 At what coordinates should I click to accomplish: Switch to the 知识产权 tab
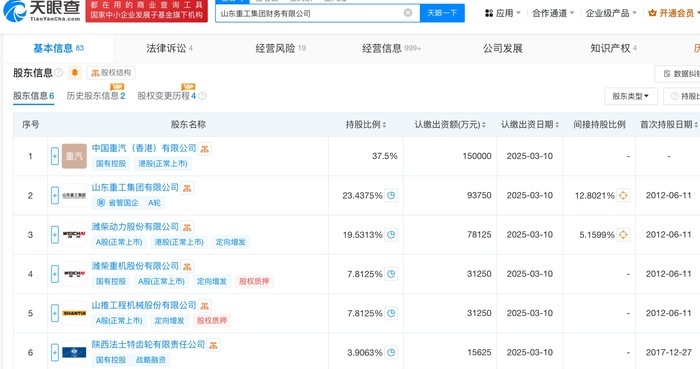(x=613, y=48)
